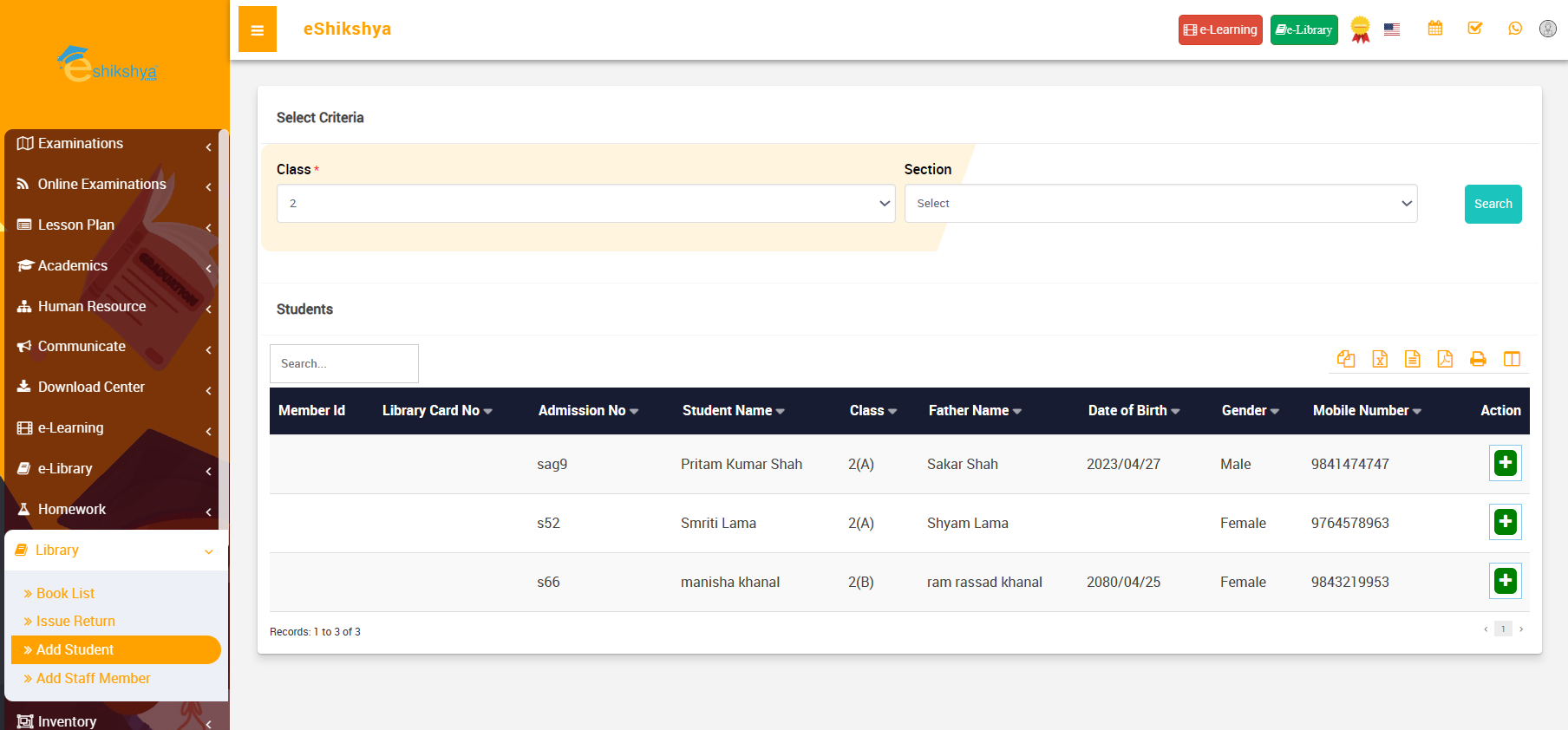Export student list as Excel

point(1380,359)
